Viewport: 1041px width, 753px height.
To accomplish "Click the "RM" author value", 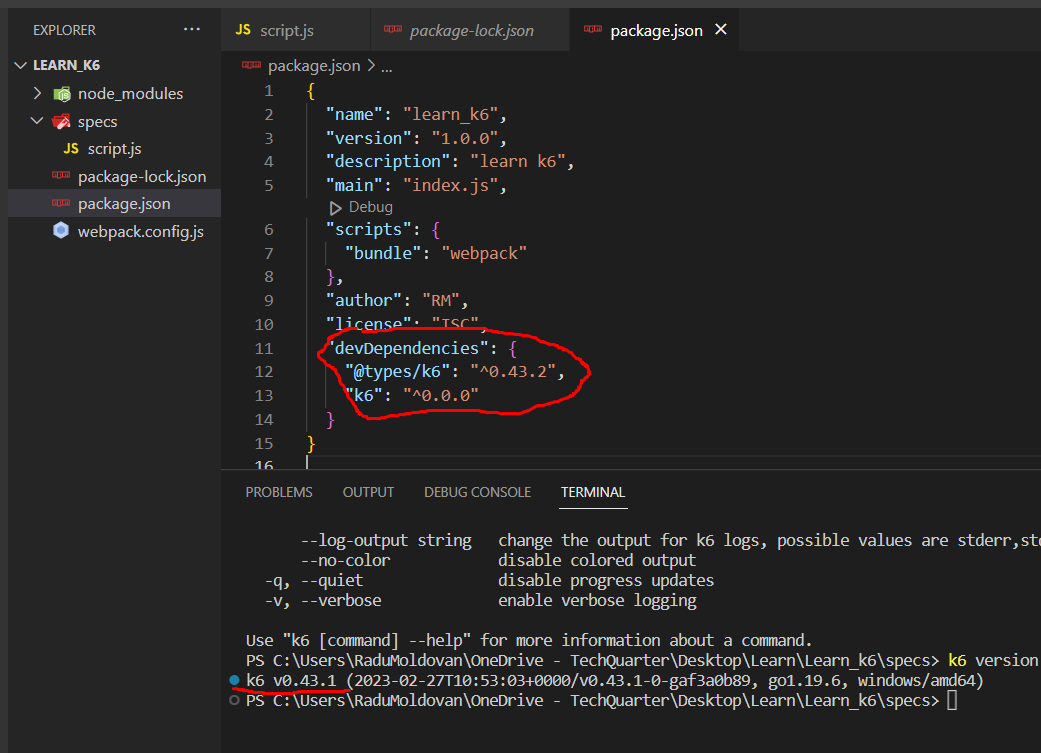I will coord(441,301).
